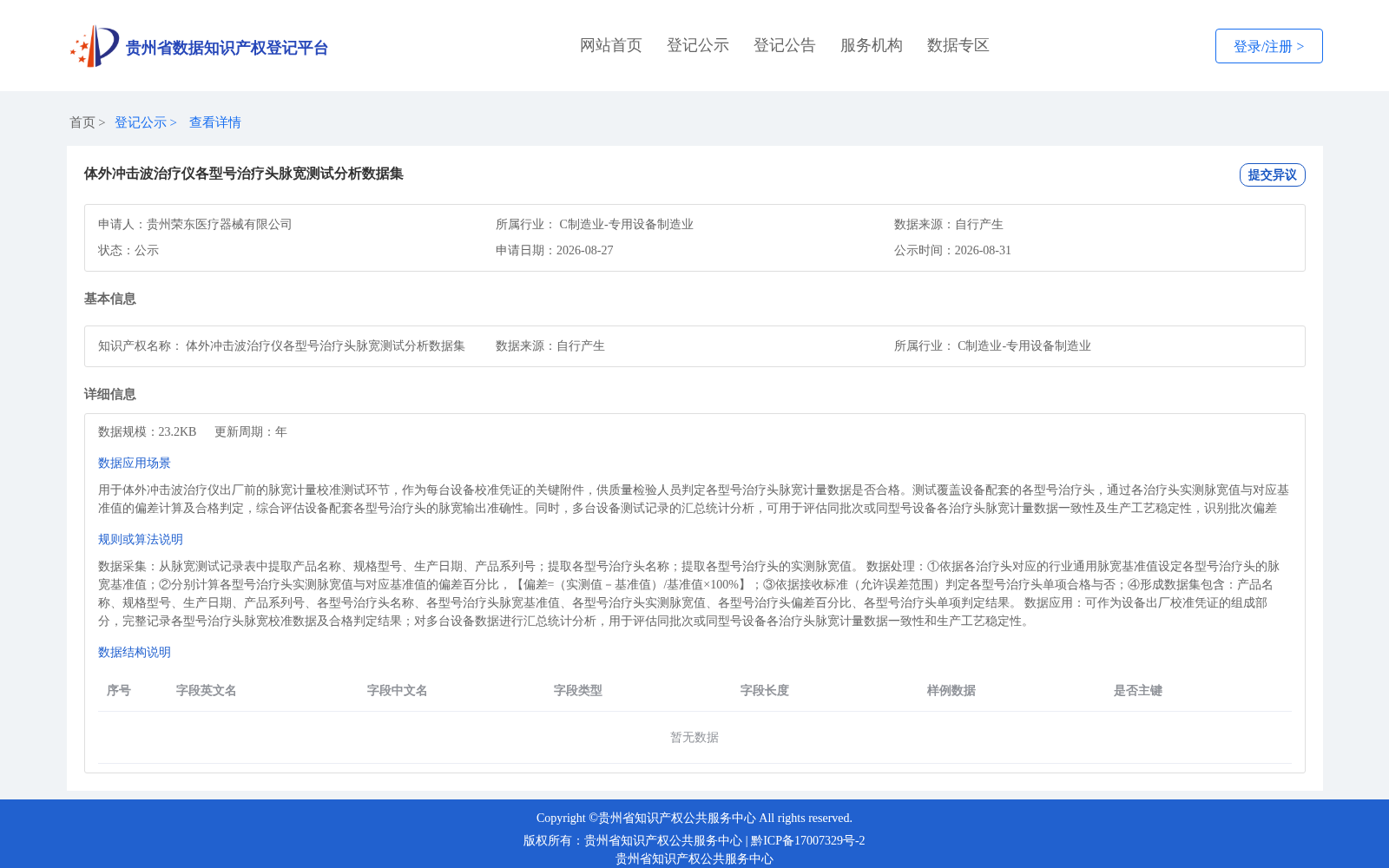The height and width of the screenshot is (868, 1389).
Task: Click the 状态：公示 text
Action: click(x=128, y=251)
